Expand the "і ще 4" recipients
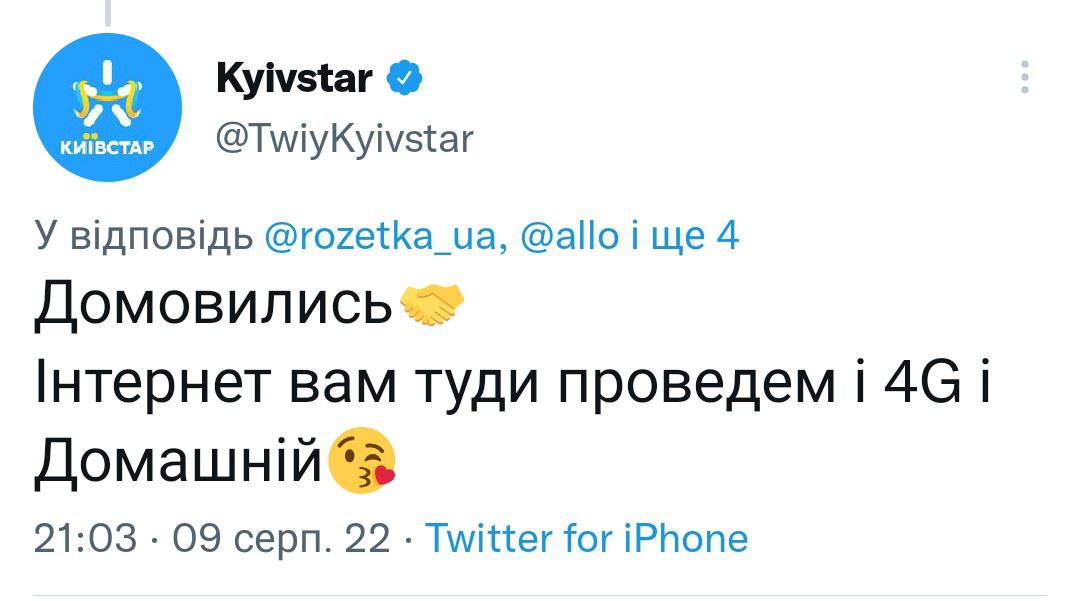1080x601 pixels. (x=686, y=236)
